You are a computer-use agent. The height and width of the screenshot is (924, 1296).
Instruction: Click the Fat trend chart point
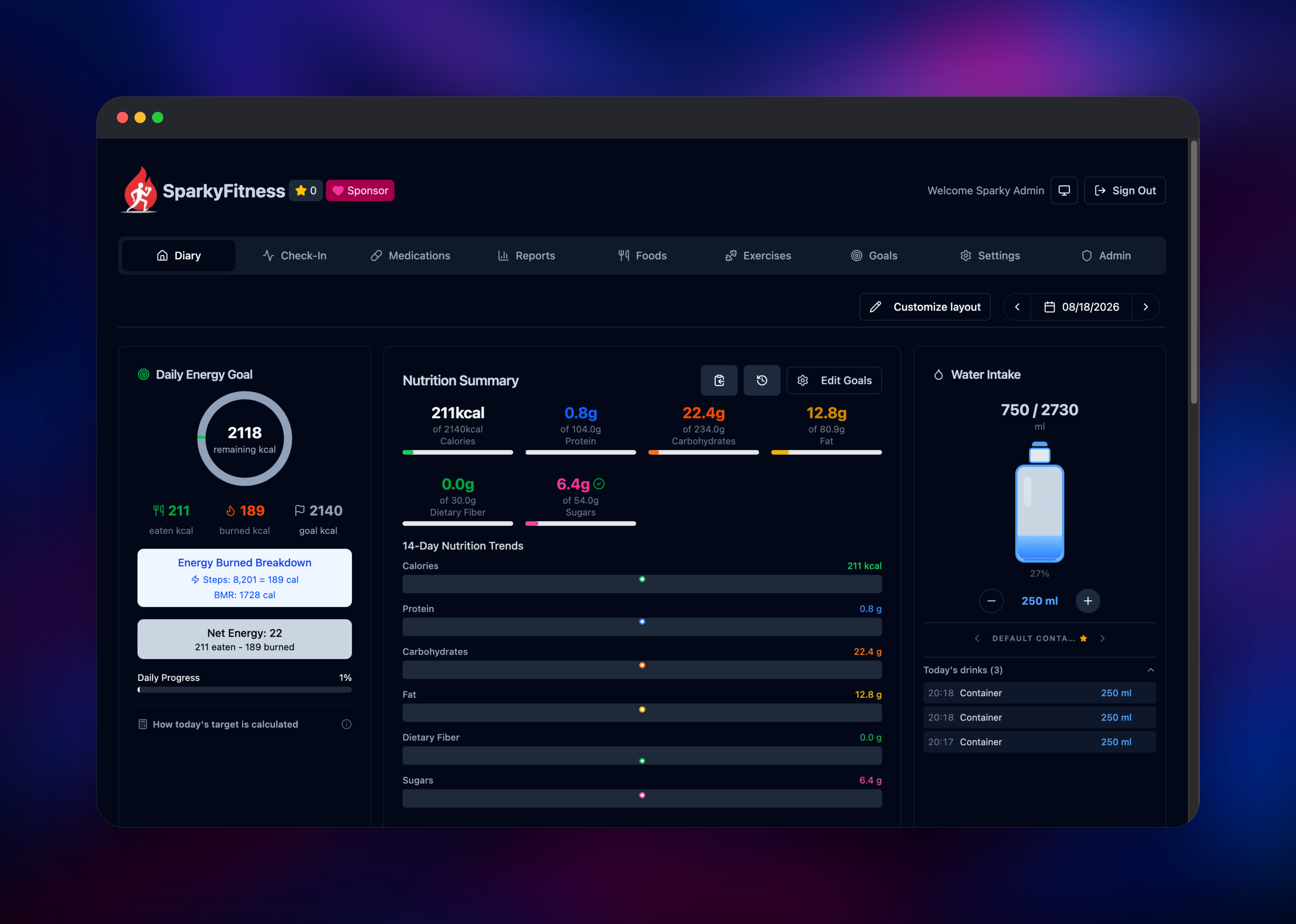(x=642, y=709)
